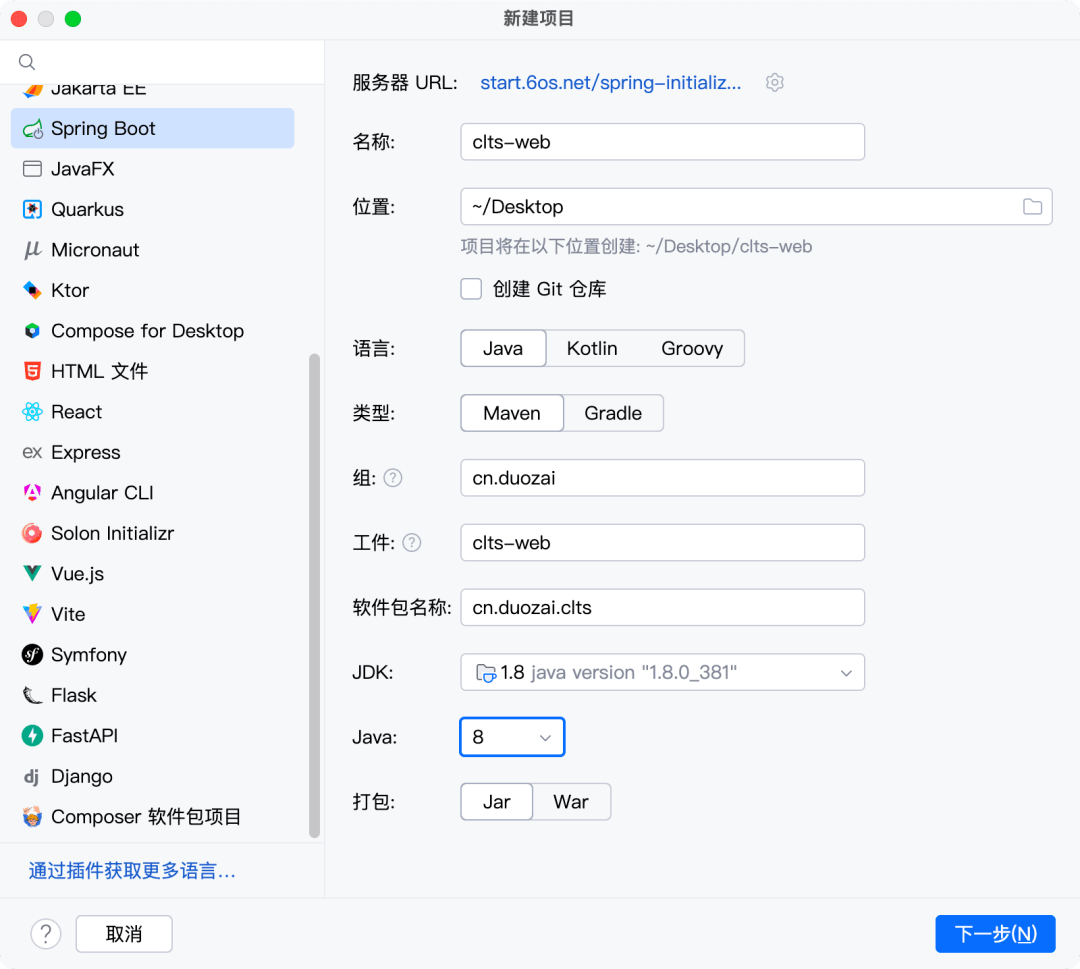
Task: Click the generator search field
Action: (x=162, y=62)
